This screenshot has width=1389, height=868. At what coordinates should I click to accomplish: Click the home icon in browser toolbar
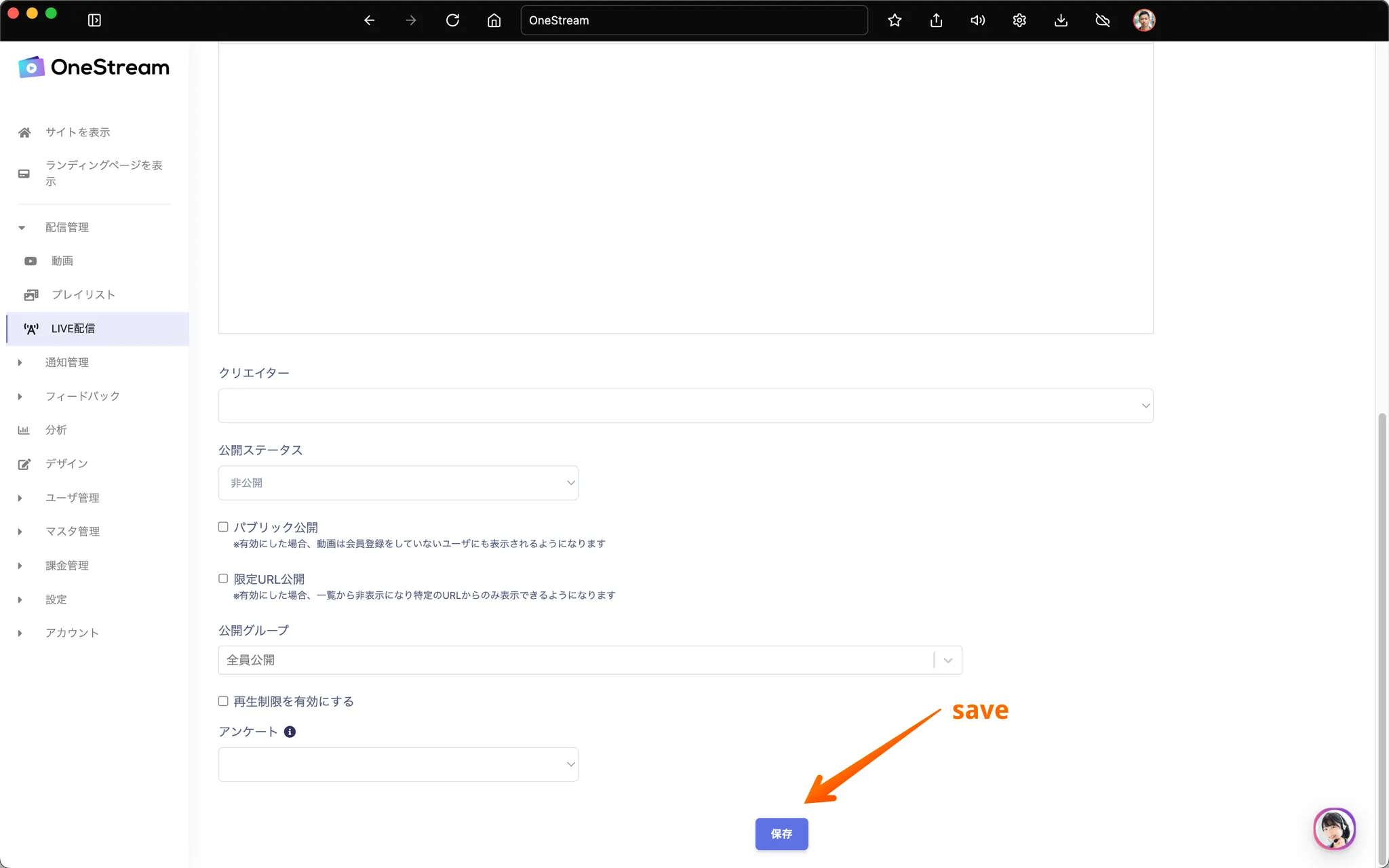(494, 20)
